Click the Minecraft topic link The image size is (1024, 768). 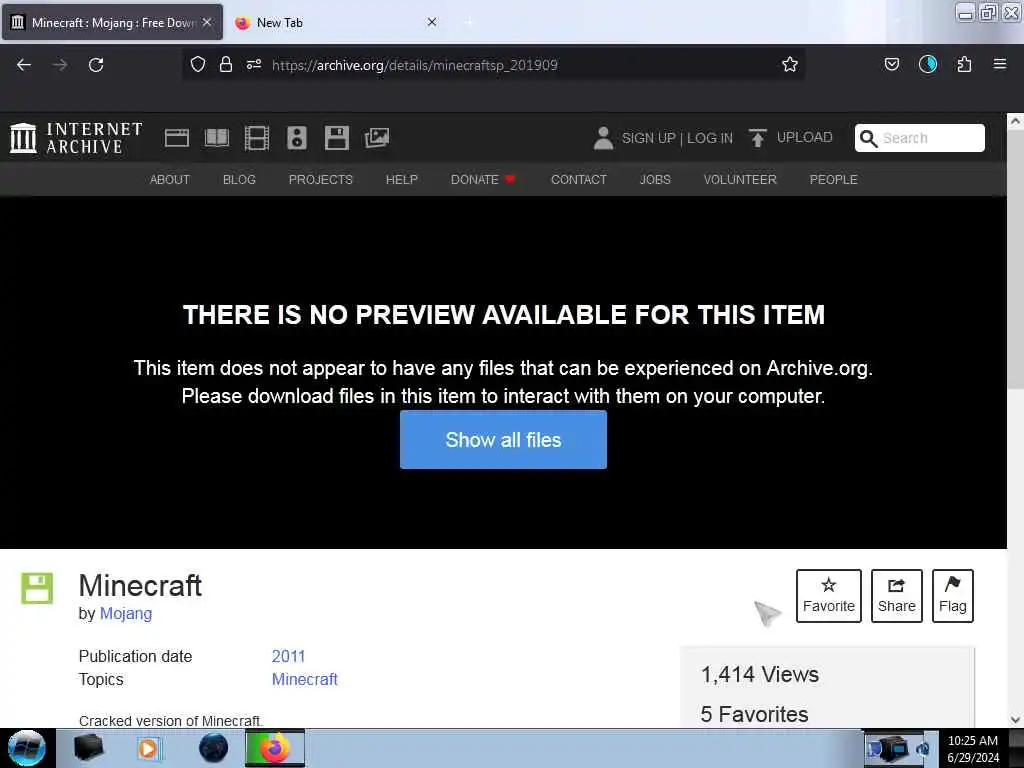[x=305, y=679]
